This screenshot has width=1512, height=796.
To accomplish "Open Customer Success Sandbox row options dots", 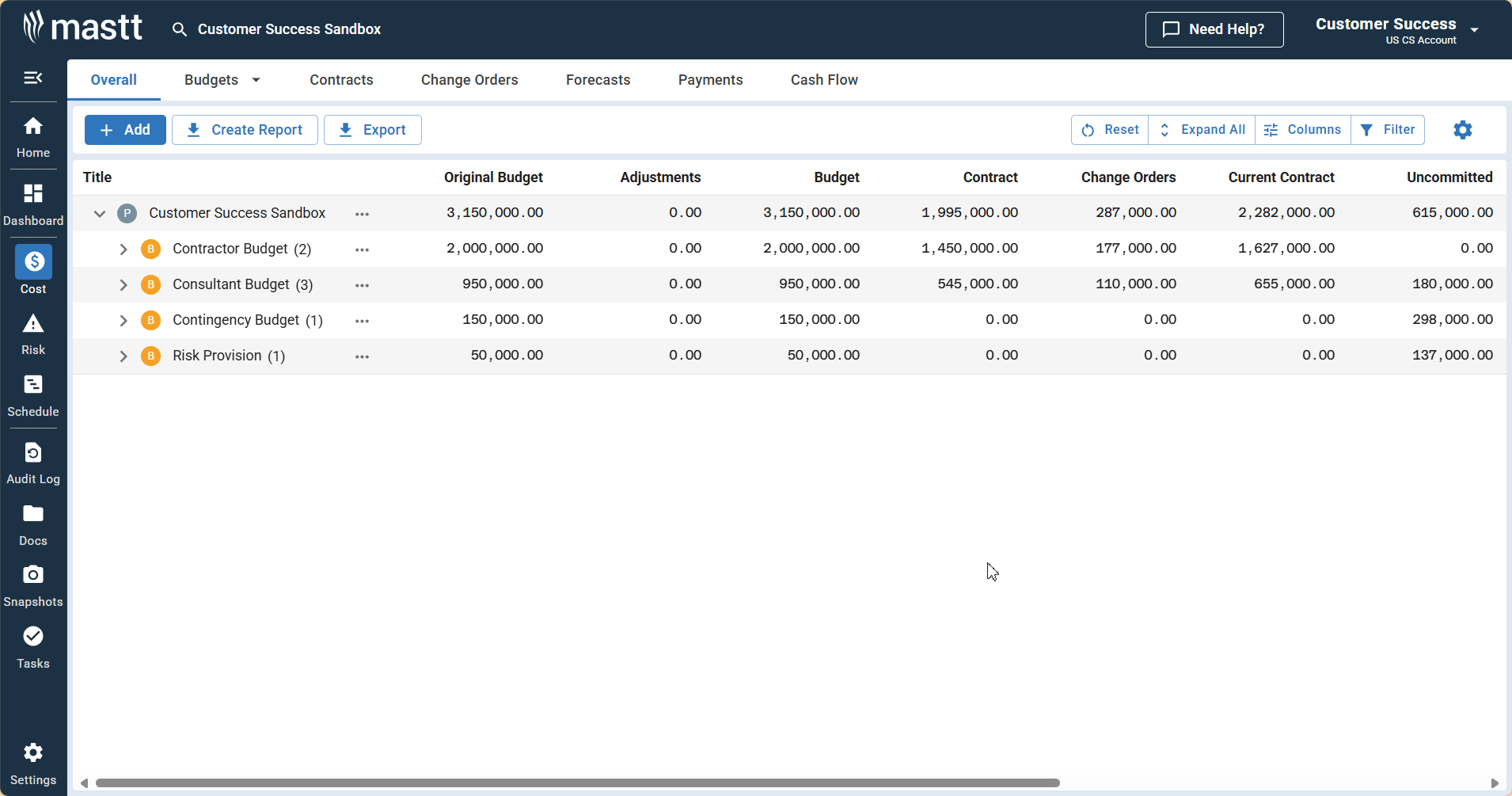I will tap(363, 214).
